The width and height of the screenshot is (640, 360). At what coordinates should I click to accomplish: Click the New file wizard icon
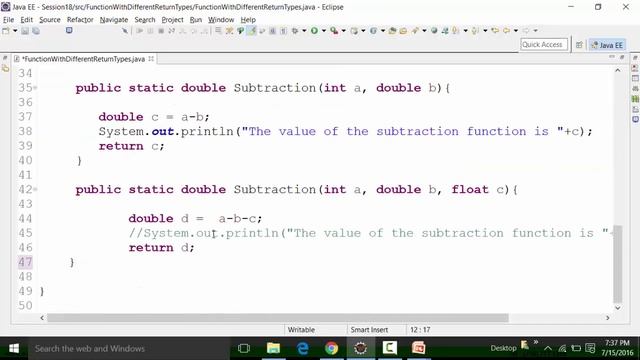pos(6,31)
